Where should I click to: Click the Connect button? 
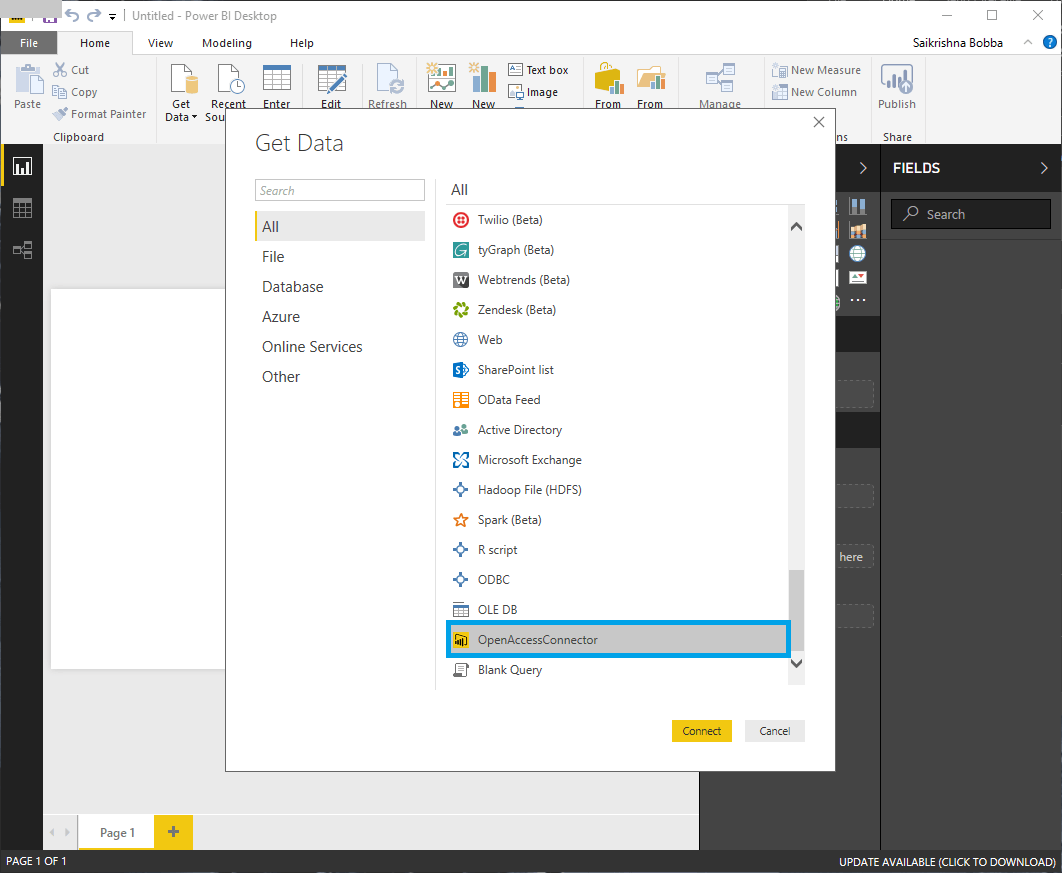click(x=701, y=731)
